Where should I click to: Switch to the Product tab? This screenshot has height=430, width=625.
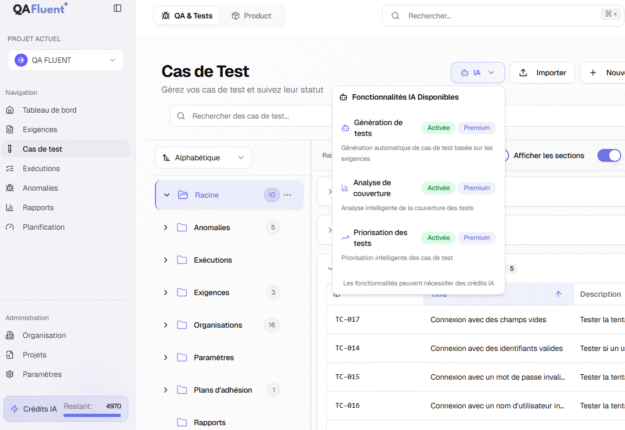[x=251, y=16]
